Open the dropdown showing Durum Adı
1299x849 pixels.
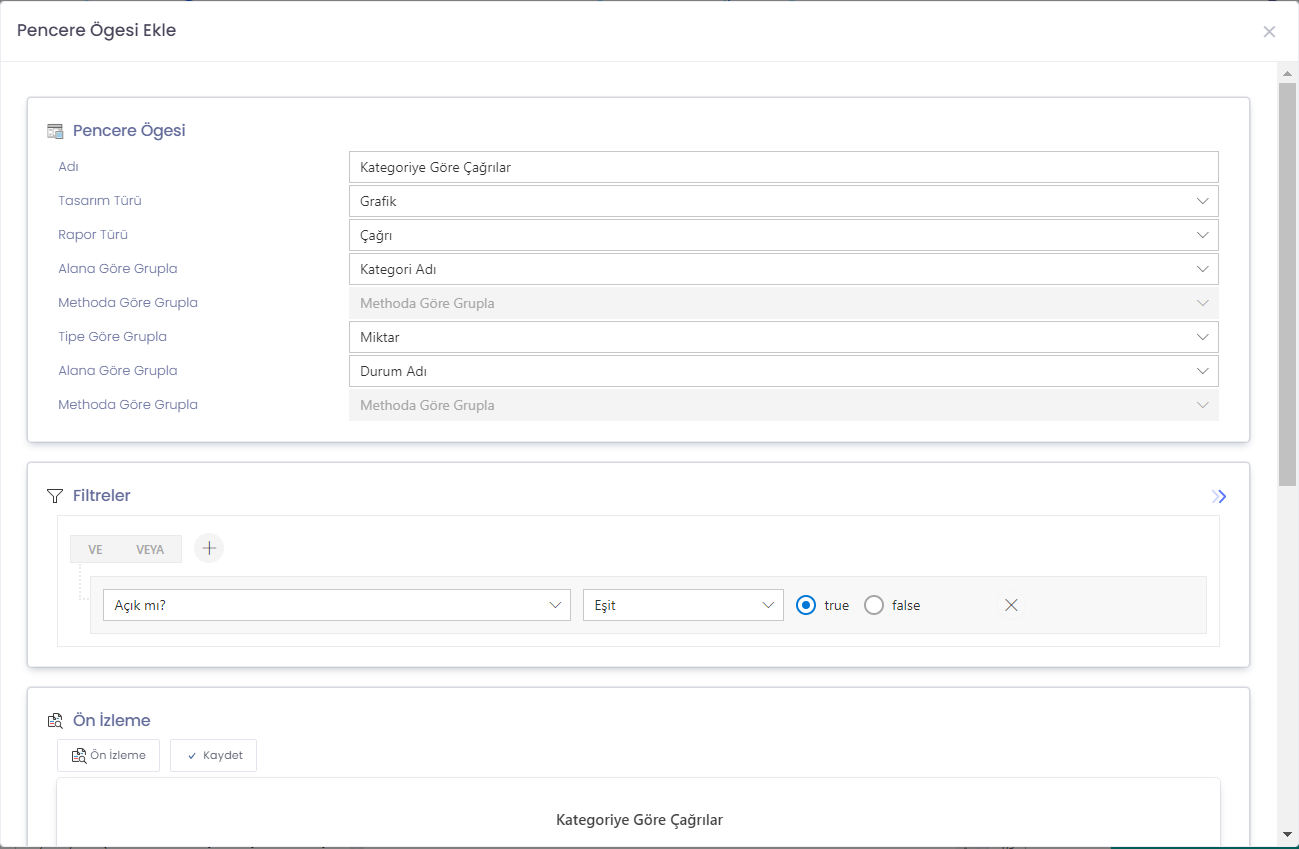[784, 371]
